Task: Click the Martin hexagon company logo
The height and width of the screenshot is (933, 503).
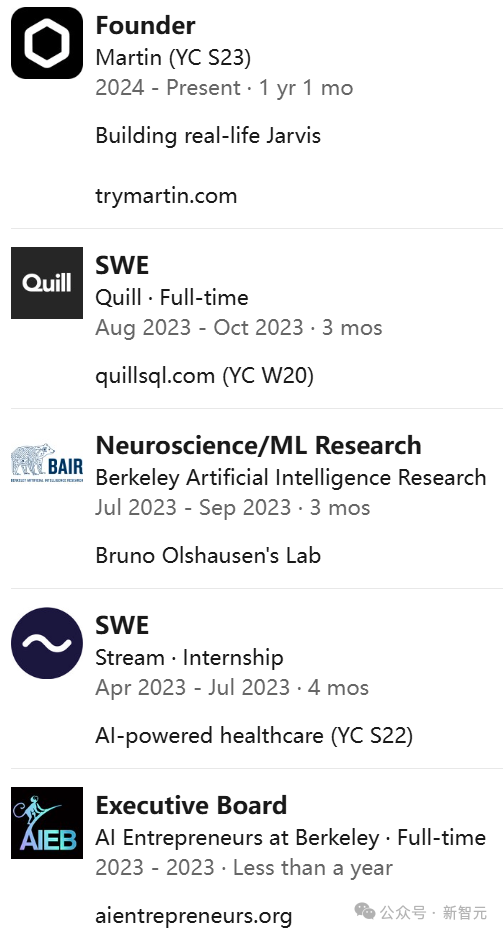Action: point(47,43)
